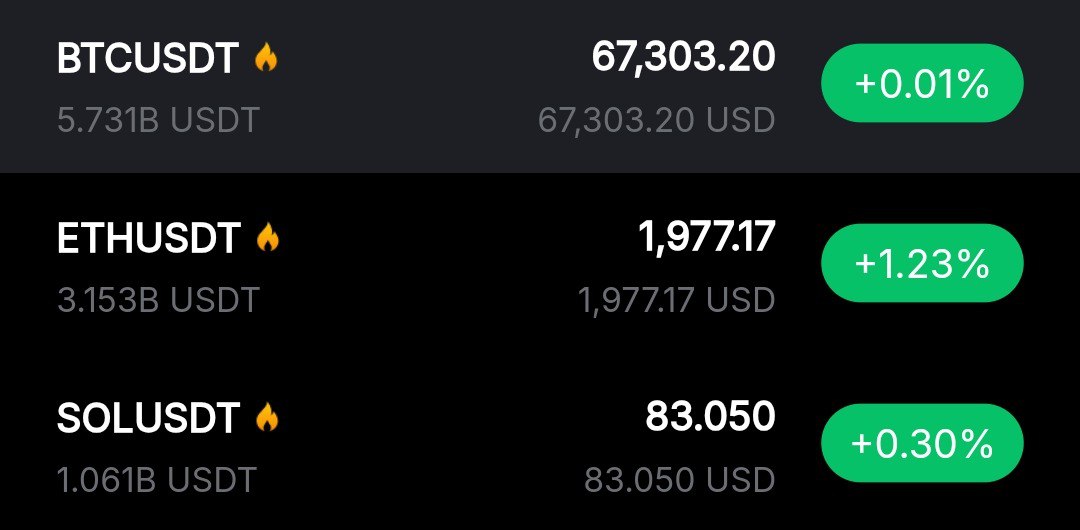The width and height of the screenshot is (1080, 530).
Task: Tap the 83.050 USD converted price
Action: [680, 478]
